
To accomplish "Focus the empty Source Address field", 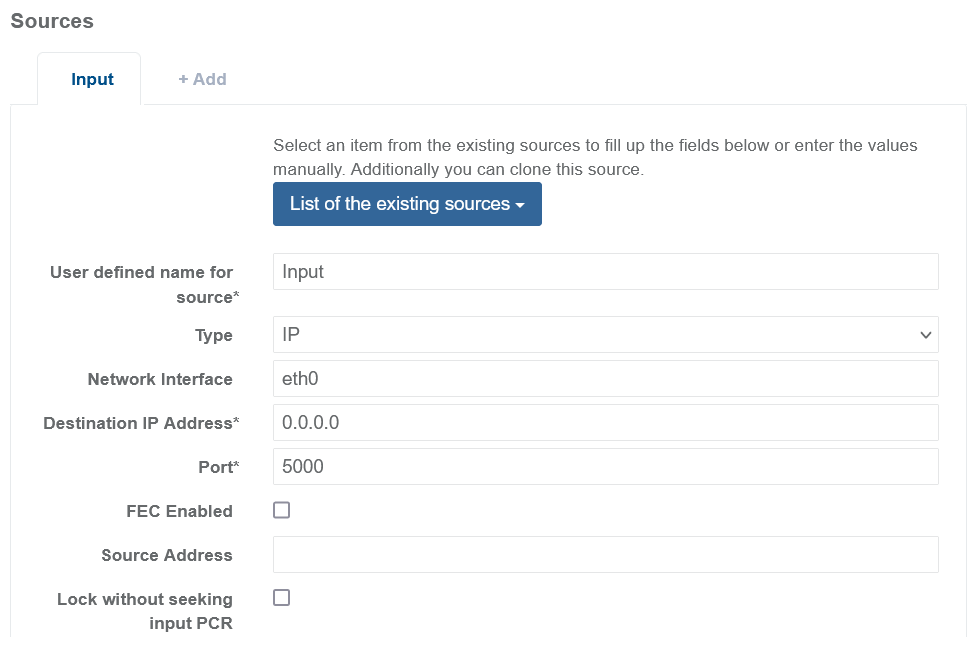I will coord(604,555).
